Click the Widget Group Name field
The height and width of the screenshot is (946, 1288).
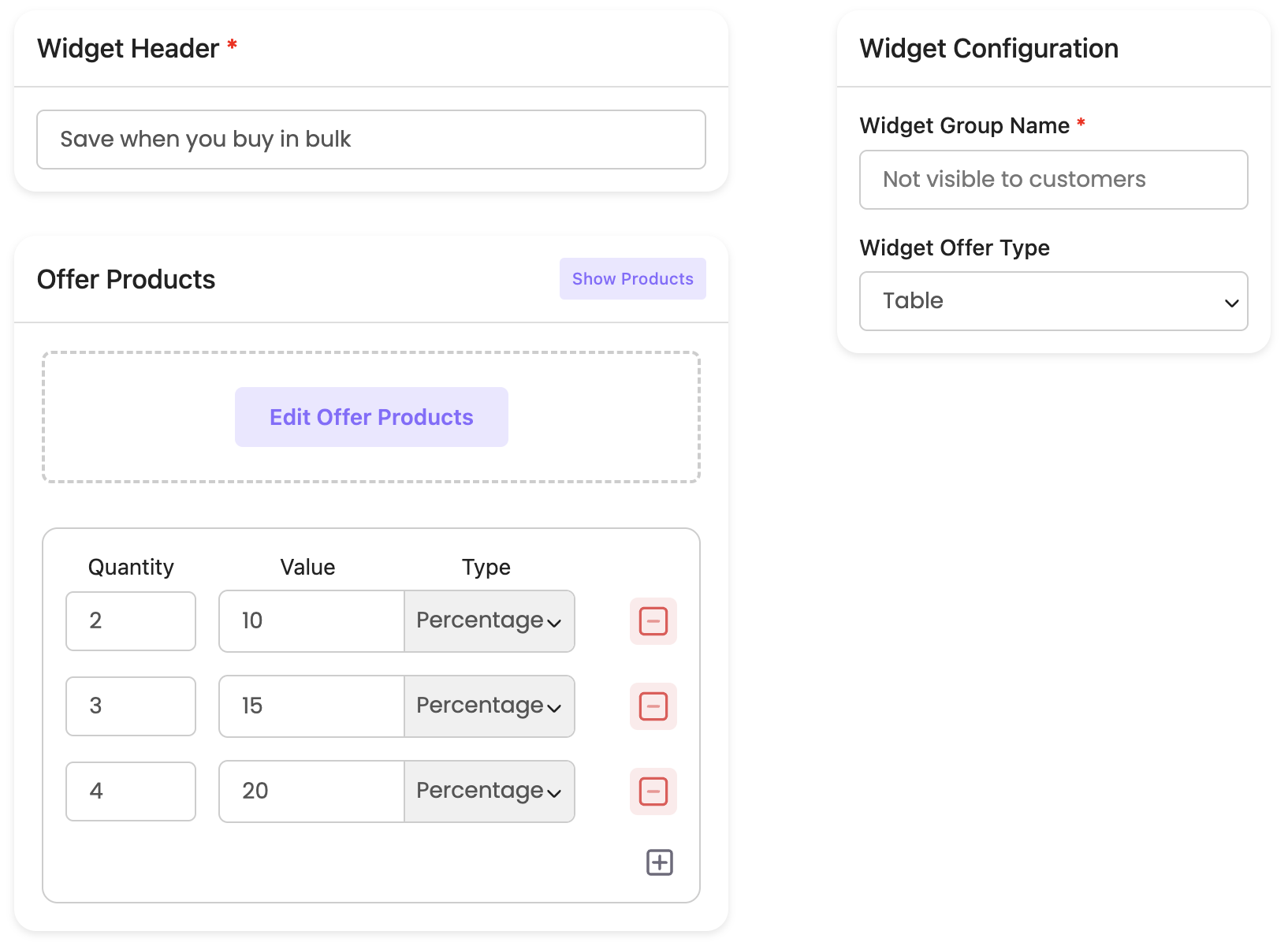(1053, 180)
